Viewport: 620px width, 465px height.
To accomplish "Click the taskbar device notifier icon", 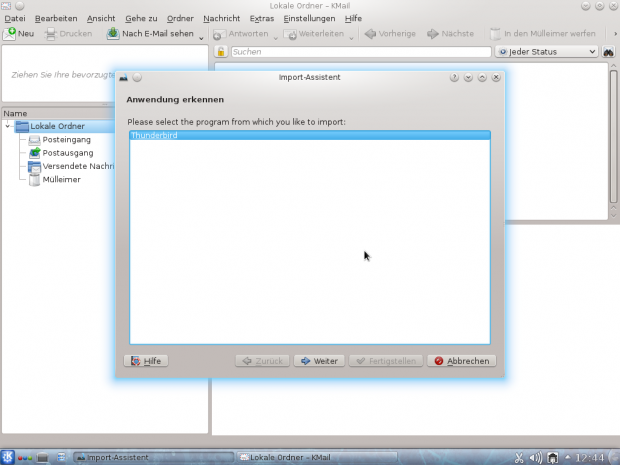I will pos(42,458).
